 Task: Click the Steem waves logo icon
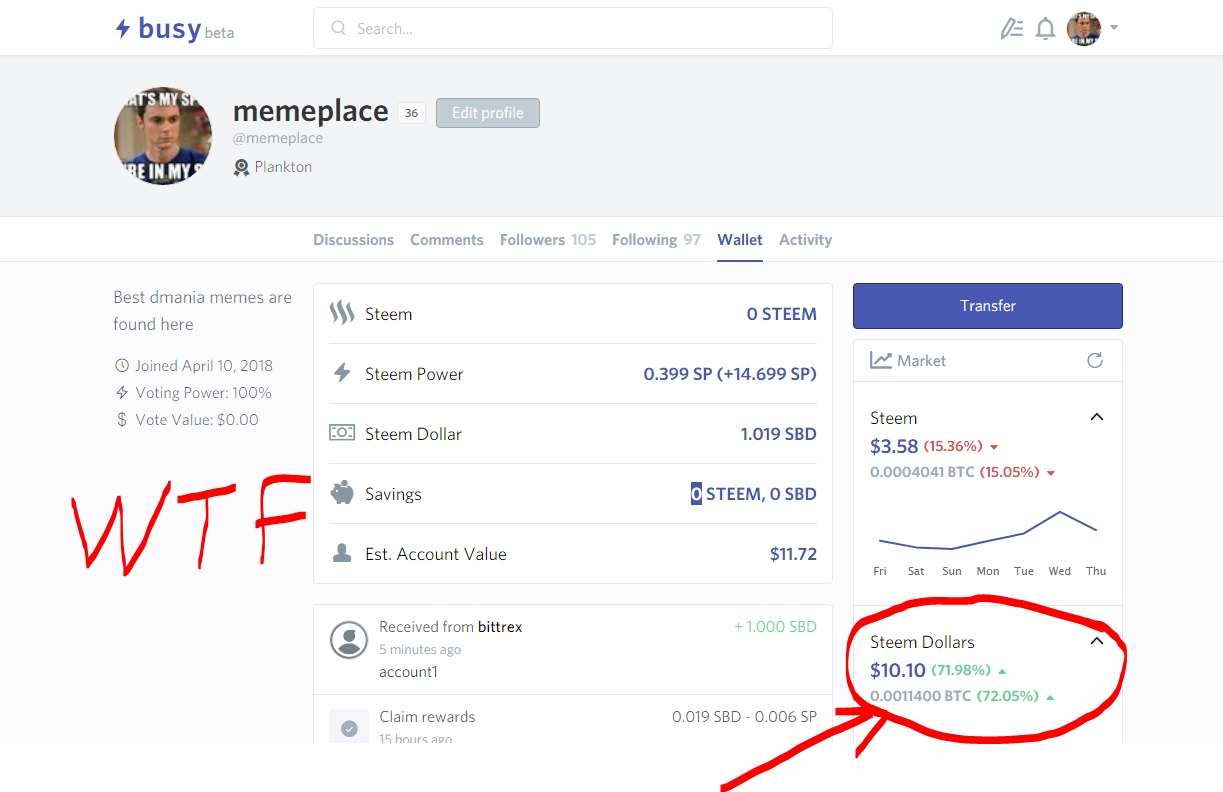(342, 313)
